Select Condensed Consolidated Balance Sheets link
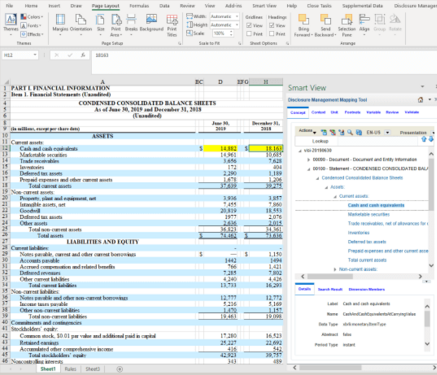 (x=362, y=178)
